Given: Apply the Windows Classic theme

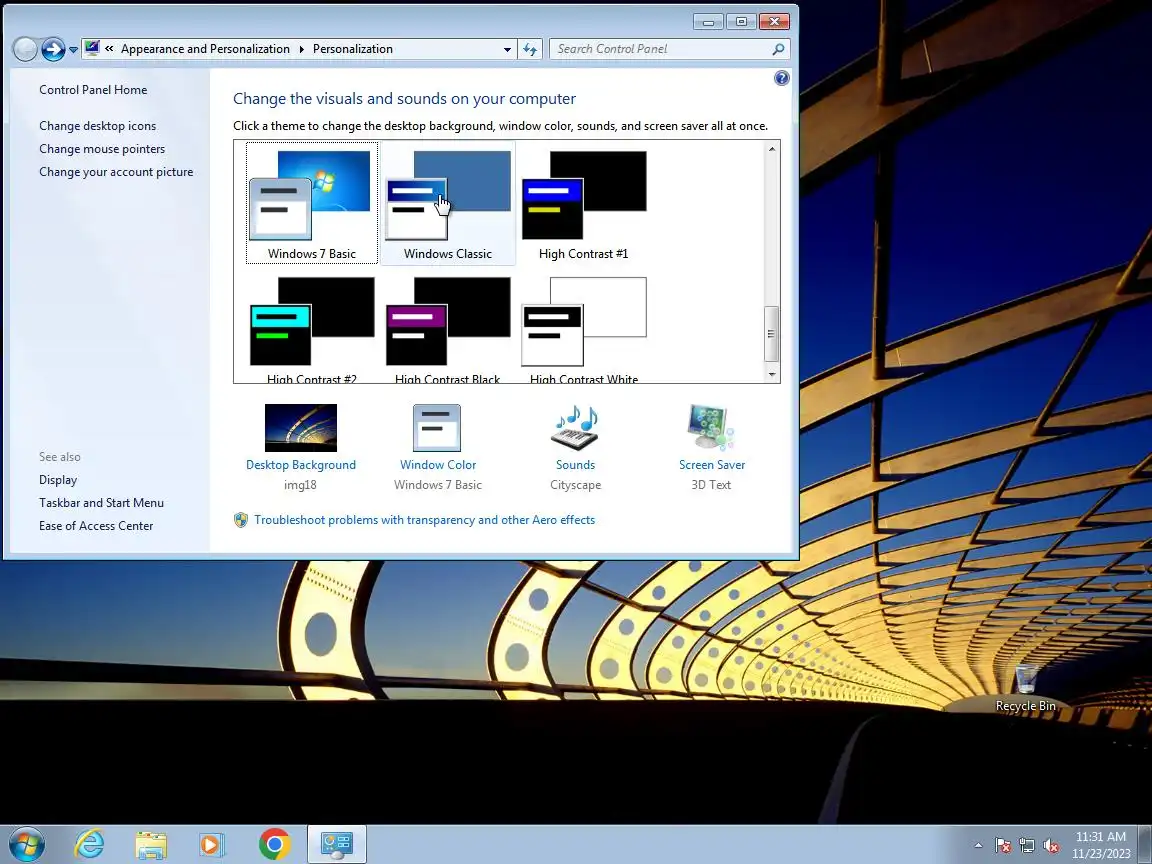Looking at the screenshot, I should 447,203.
